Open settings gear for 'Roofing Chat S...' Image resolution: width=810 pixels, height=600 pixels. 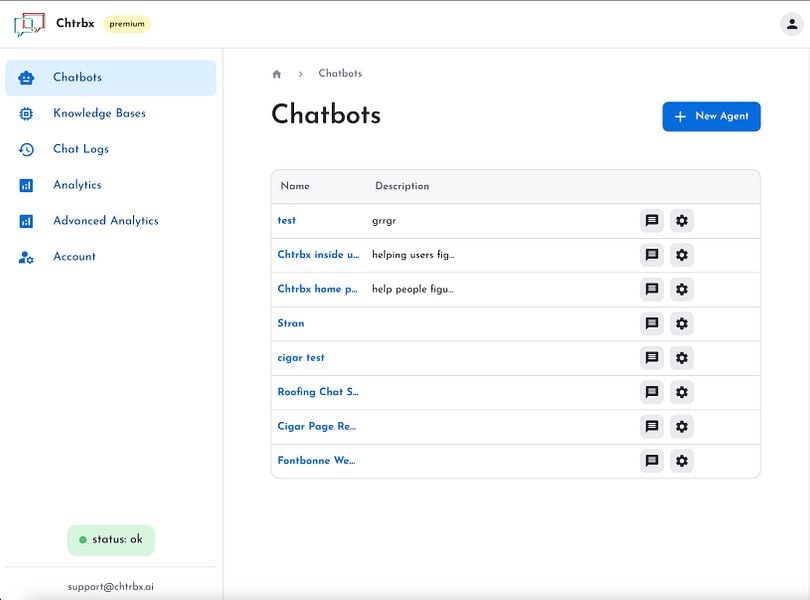pos(682,392)
